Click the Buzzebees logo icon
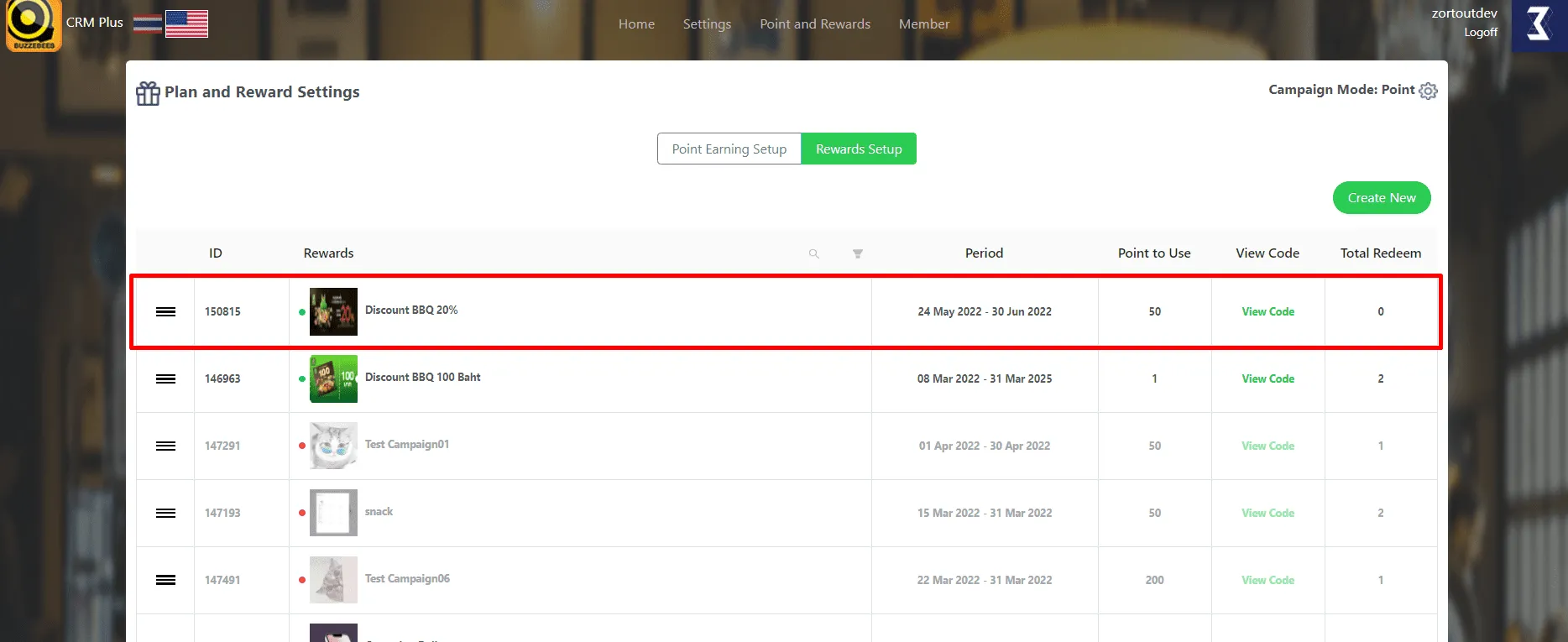1568x642 pixels. point(34,25)
